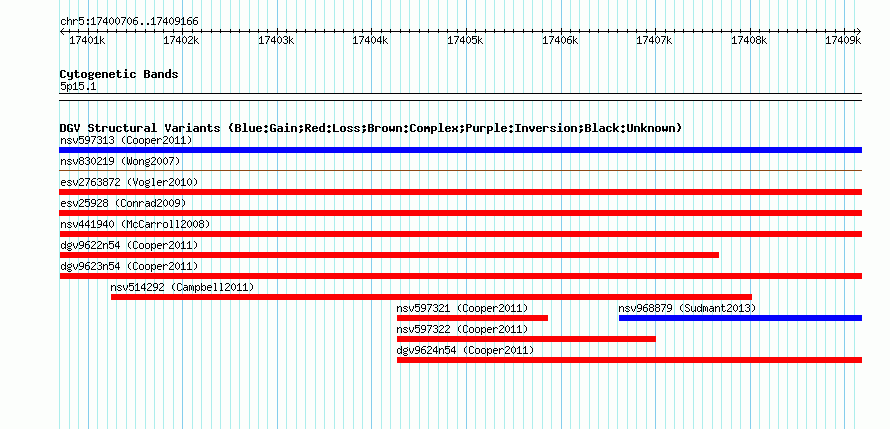This screenshot has width=890, height=429.
Task: Click the chr5:17400706..17409166 position label
Action: [129, 22]
